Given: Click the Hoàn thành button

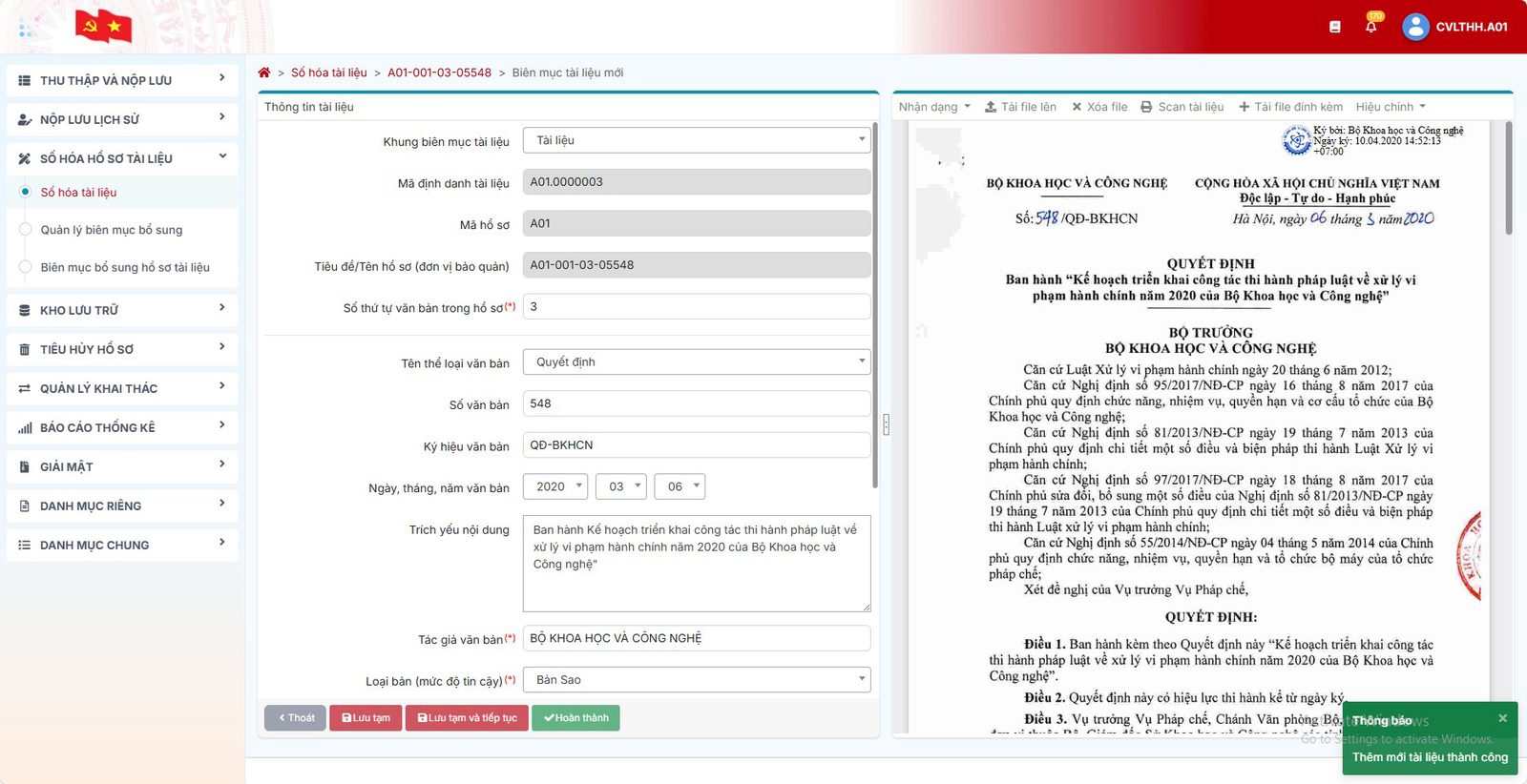Looking at the screenshot, I should [575, 718].
